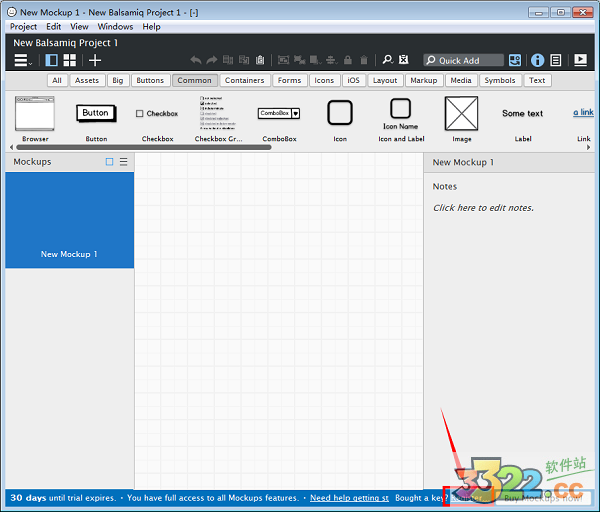The height and width of the screenshot is (512, 600).
Task: Toggle the UI Library panel icon
Action: [515, 60]
